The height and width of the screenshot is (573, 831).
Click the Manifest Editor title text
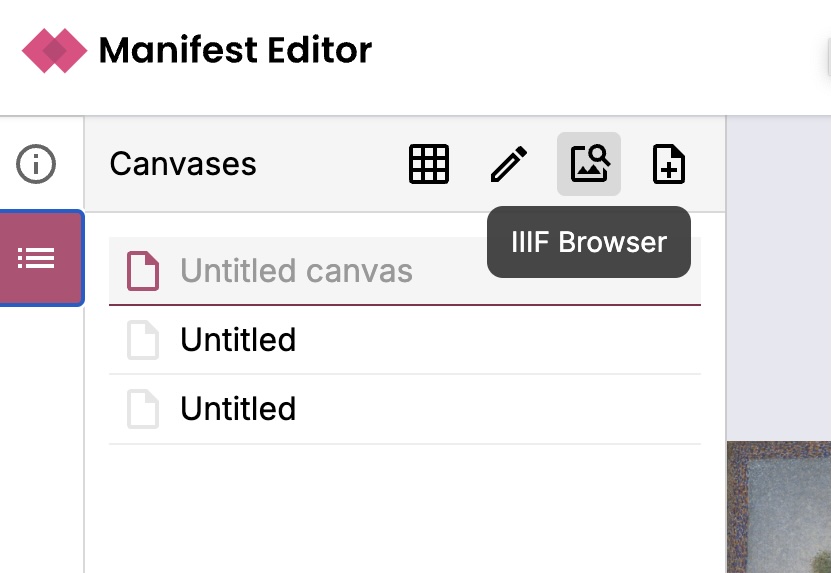pyautogui.click(x=235, y=50)
